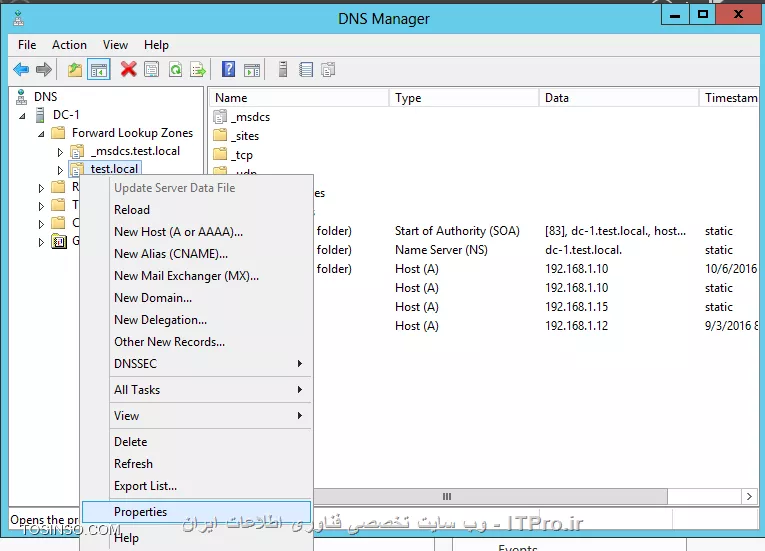Click the horizontal scrollbar thumb
Screen dimensions: 765x551
point(490,496)
